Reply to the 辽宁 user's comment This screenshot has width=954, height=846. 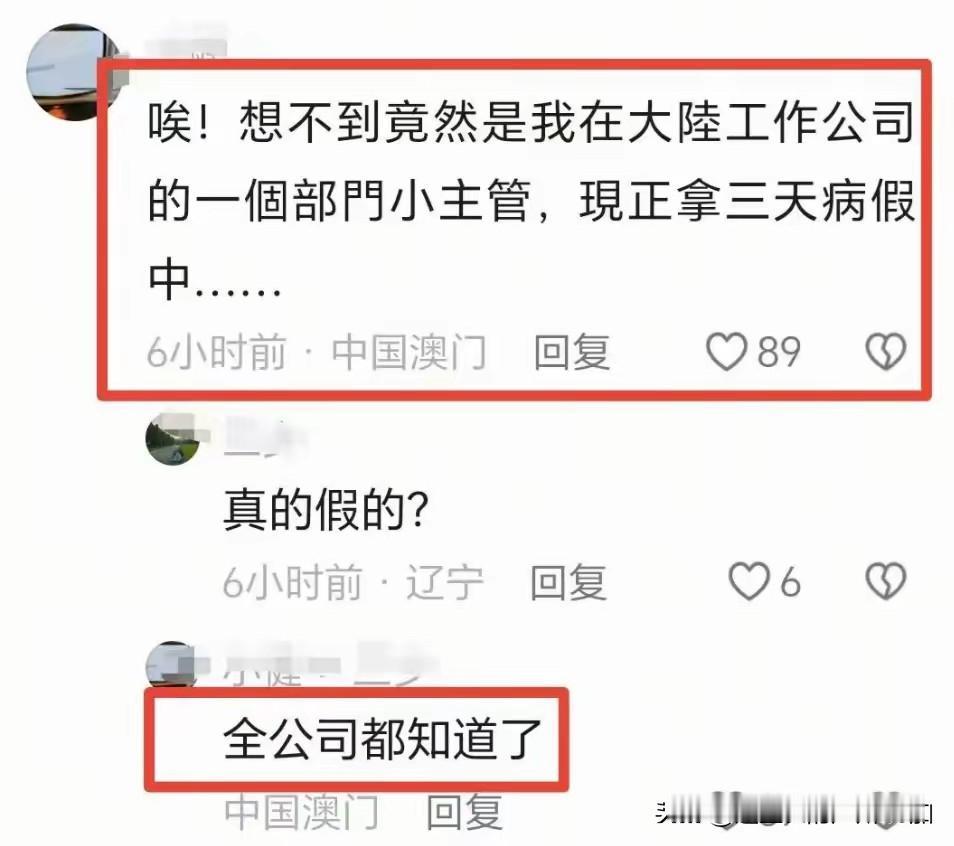568,582
